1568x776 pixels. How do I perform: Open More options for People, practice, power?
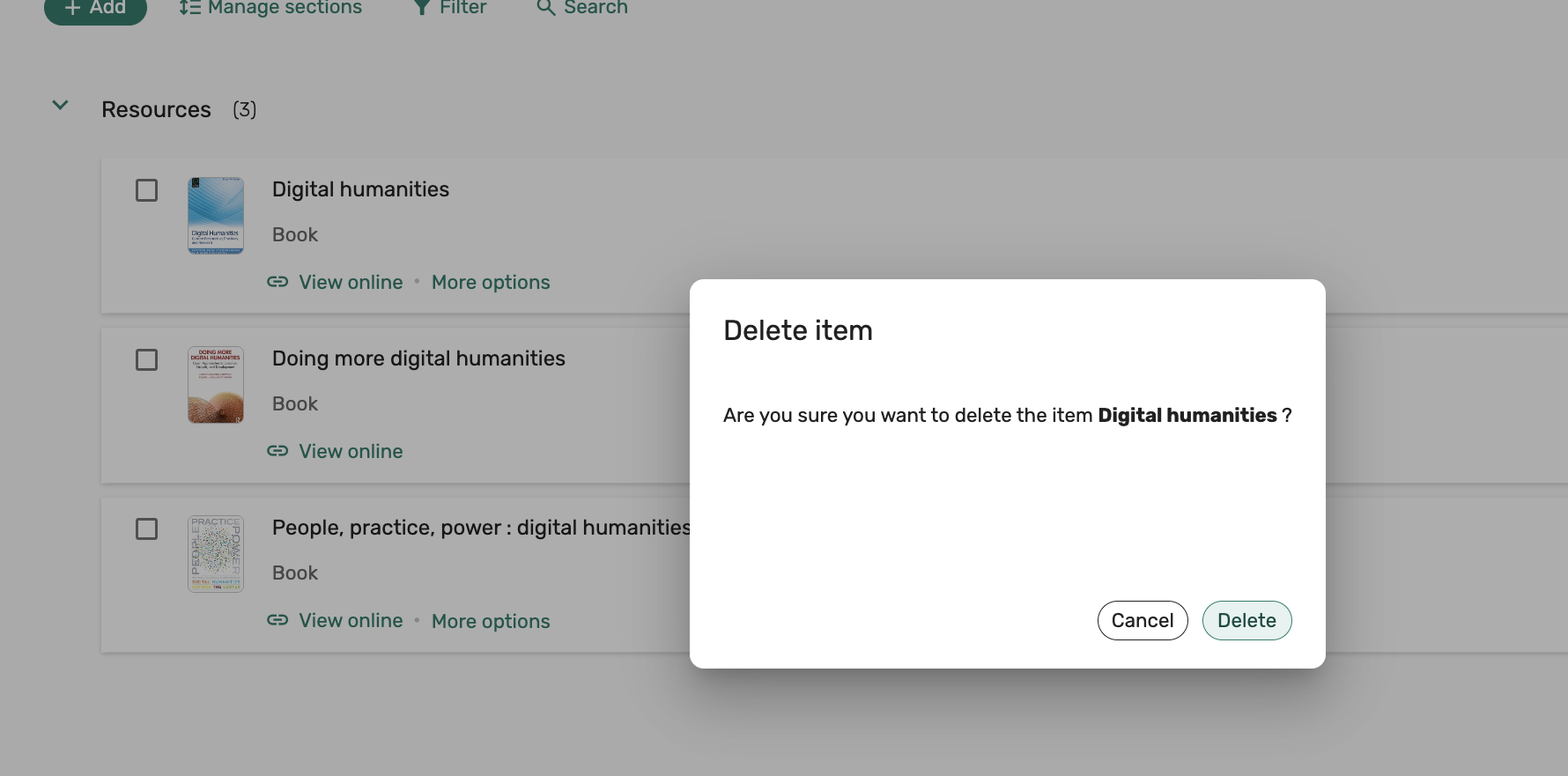click(x=491, y=622)
